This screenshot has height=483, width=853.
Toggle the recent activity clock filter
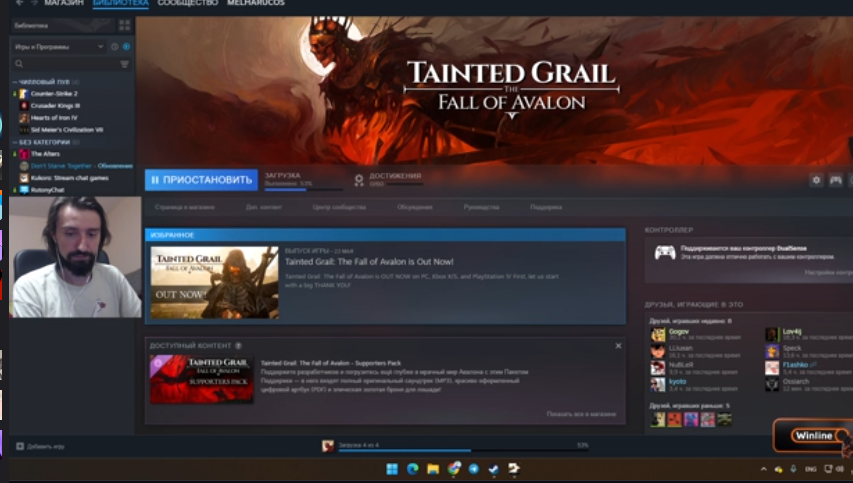click(x=115, y=47)
